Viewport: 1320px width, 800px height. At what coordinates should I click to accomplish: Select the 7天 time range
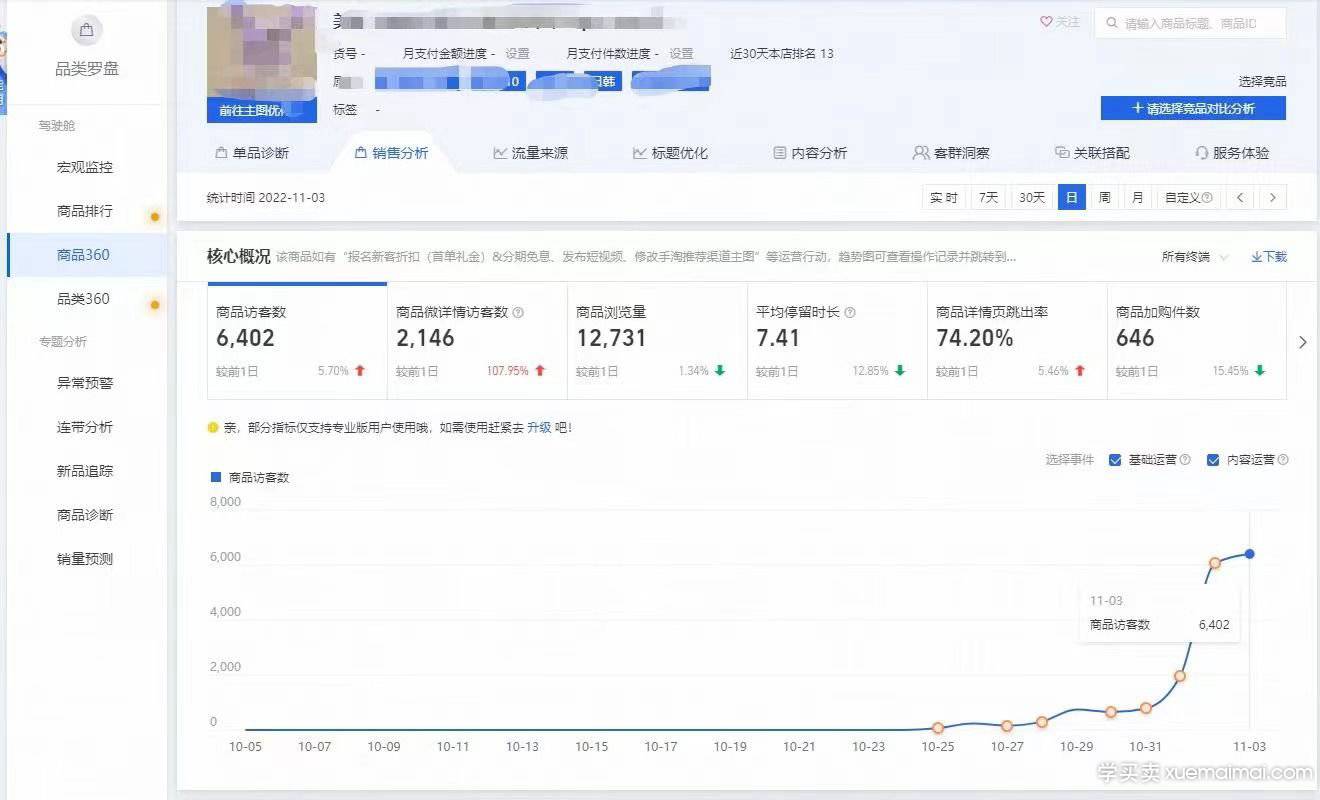(x=988, y=198)
